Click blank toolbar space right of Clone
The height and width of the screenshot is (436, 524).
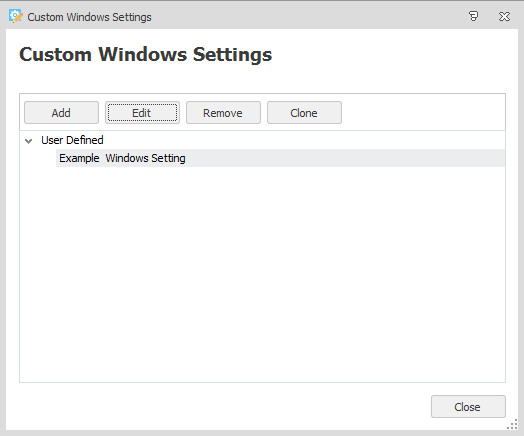coord(423,113)
